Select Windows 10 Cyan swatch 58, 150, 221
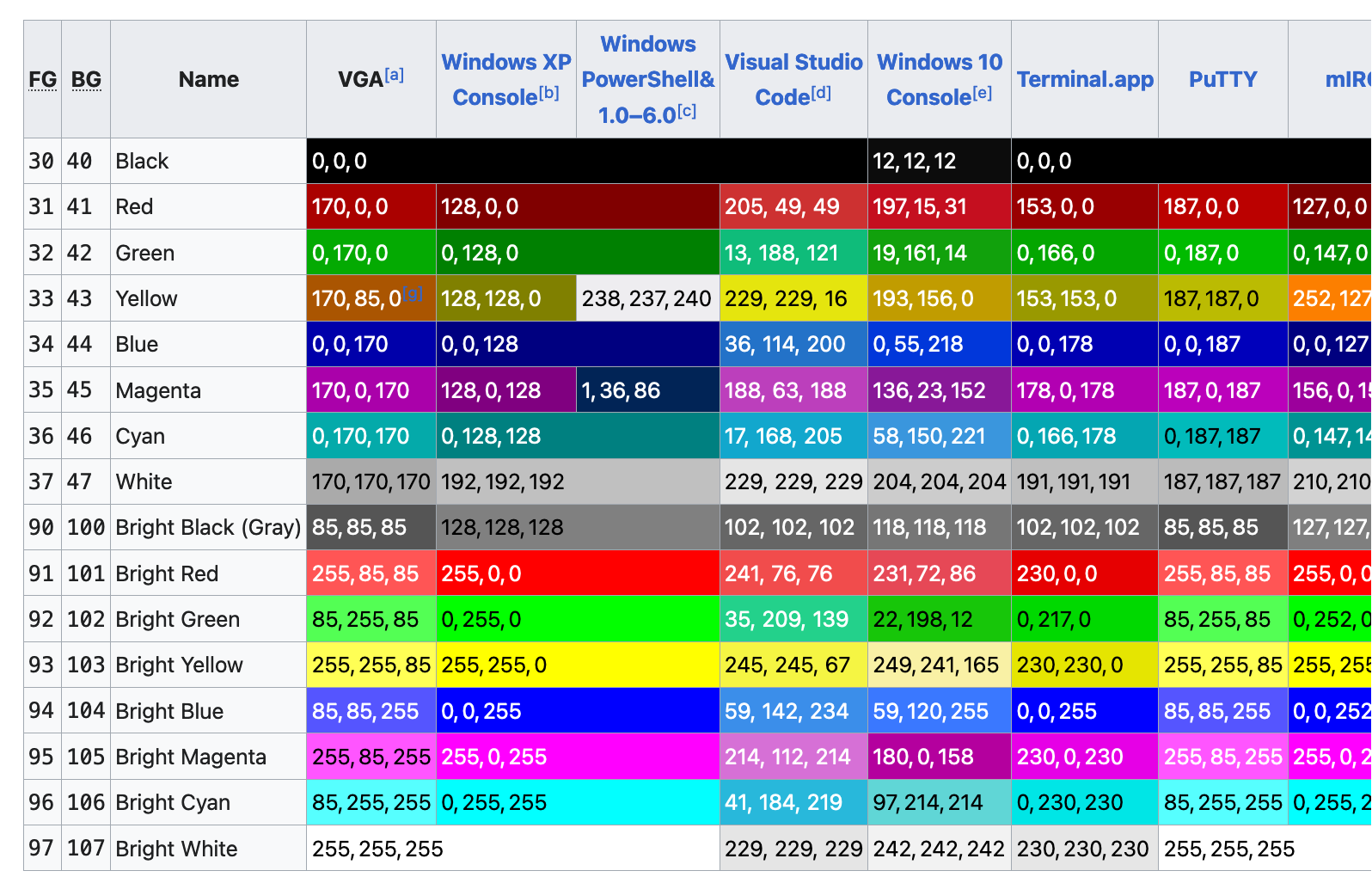The image size is (1372, 877). coord(940,436)
